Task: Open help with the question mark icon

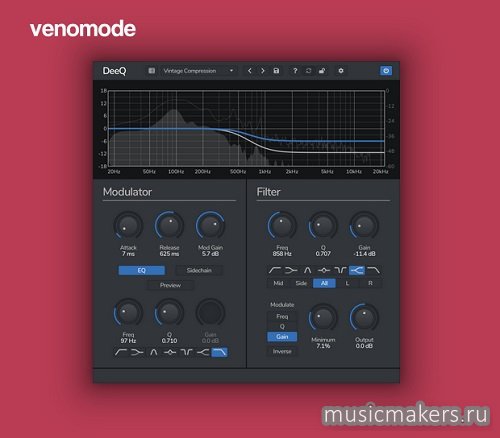Action: [295, 71]
